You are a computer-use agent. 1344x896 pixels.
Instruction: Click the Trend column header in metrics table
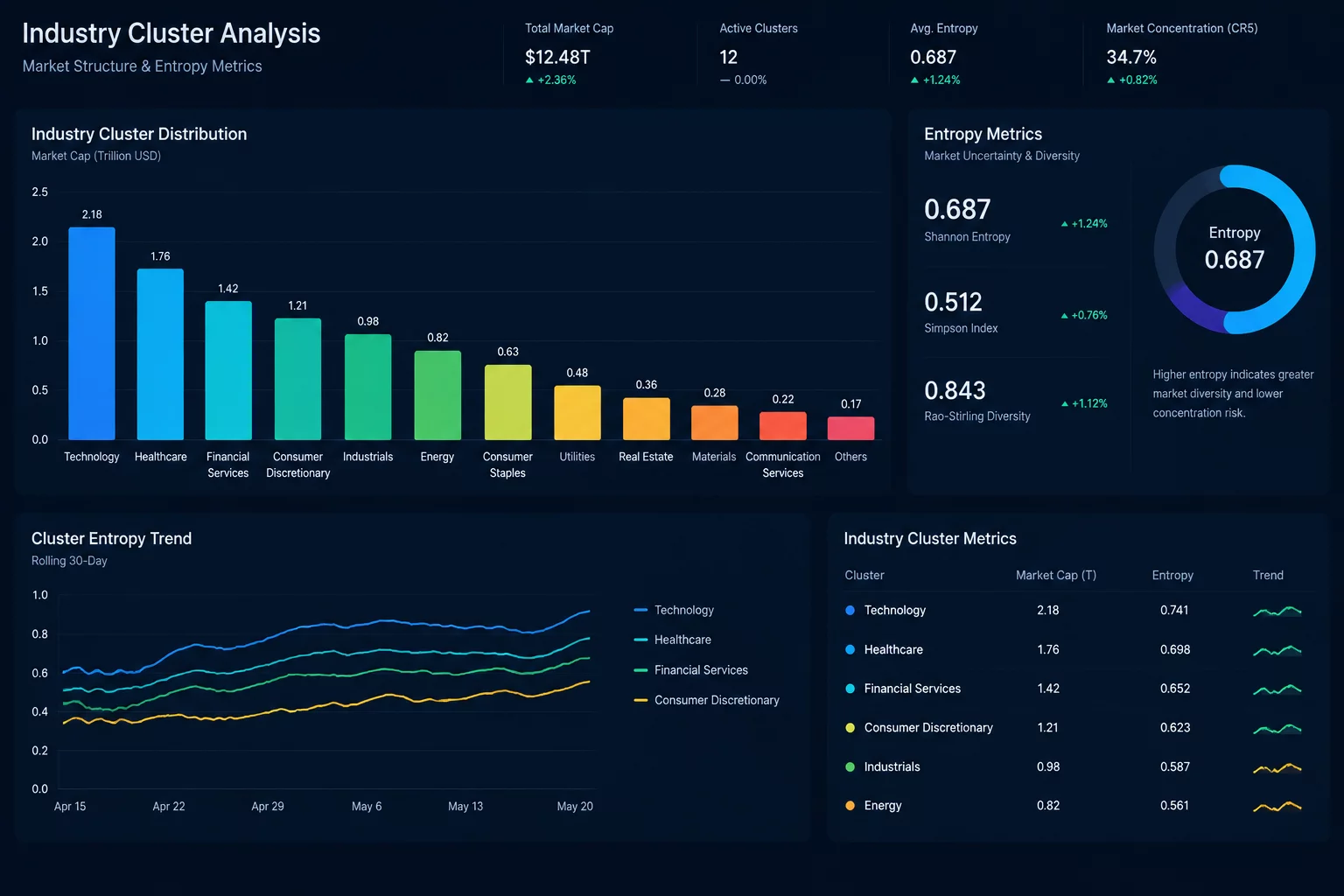1268,575
